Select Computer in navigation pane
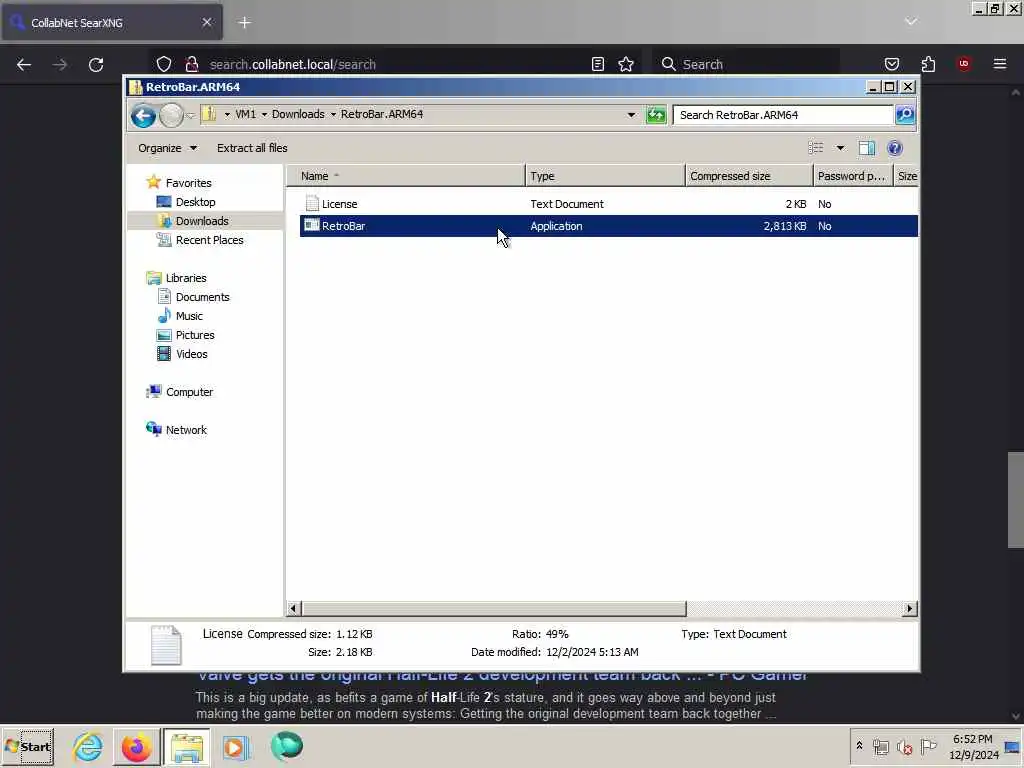This screenshot has height=768, width=1024. click(189, 392)
